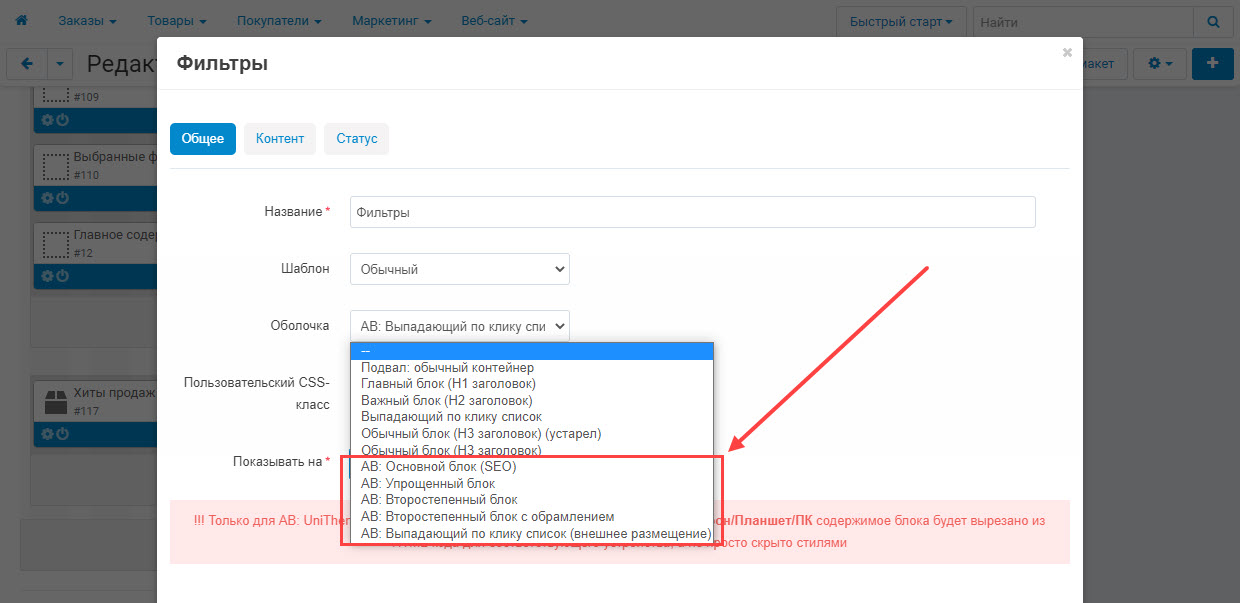The image size is (1240, 603).
Task: Click the blue plus add button
Action: pyautogui.click(x=1213, y=63)
